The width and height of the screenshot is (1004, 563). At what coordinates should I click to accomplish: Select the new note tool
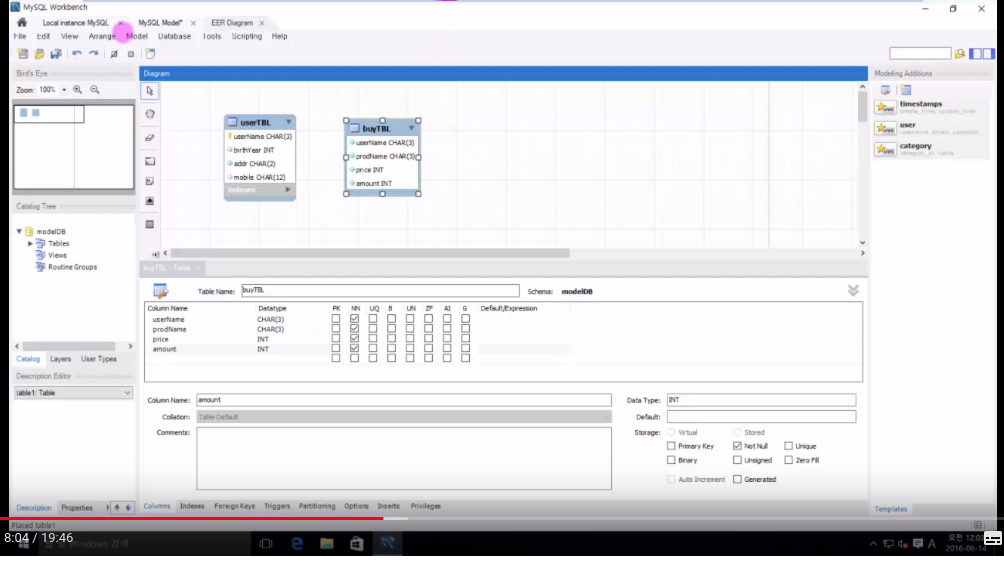(150, 181)
